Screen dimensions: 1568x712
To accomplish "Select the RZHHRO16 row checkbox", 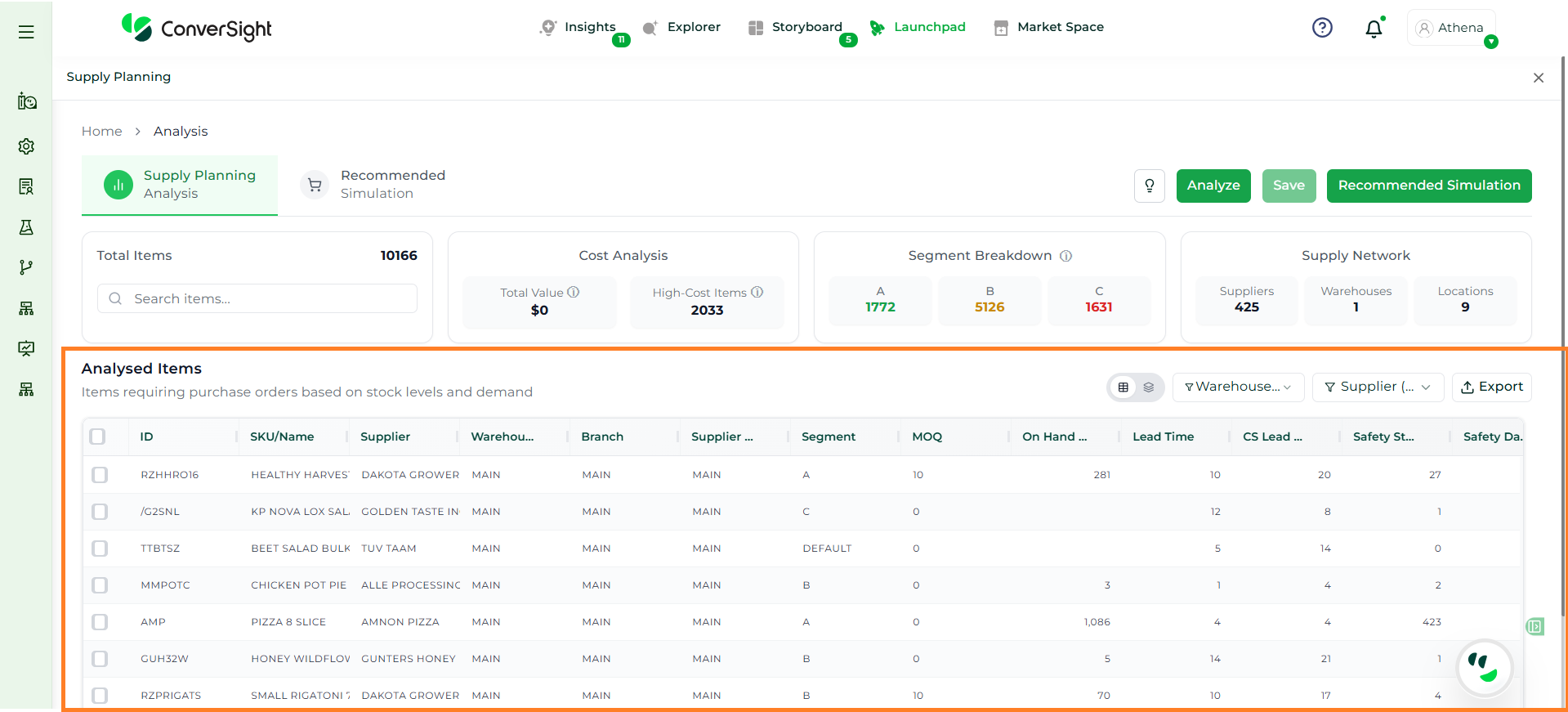I will 100,475.
